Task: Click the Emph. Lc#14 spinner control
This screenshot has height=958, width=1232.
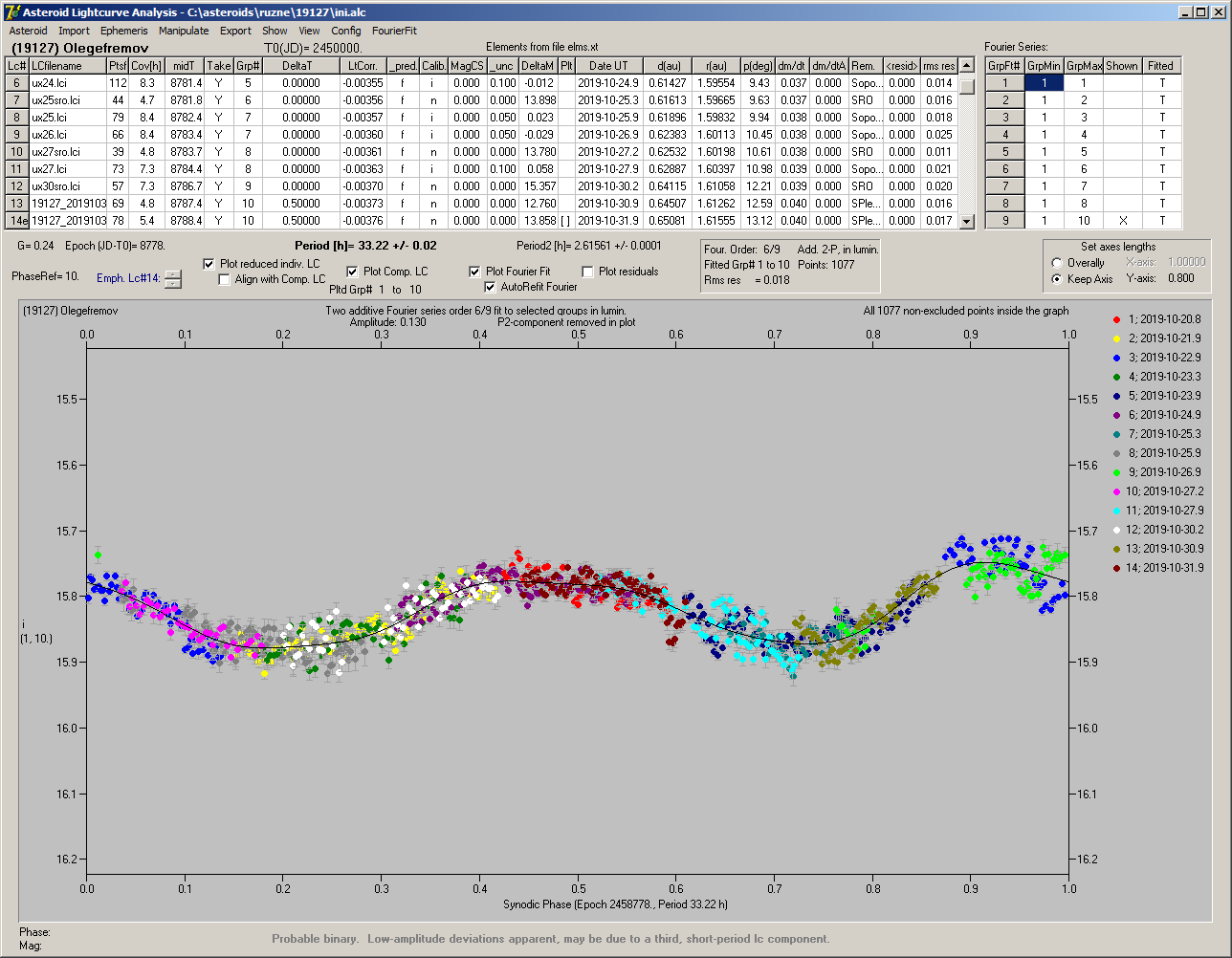Action: tap(173, 279)
